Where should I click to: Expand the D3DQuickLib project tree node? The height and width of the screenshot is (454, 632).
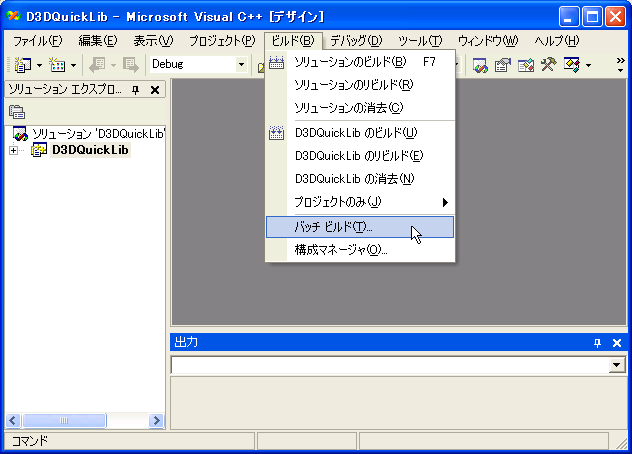pyautogui.click(x=13, y=151)
